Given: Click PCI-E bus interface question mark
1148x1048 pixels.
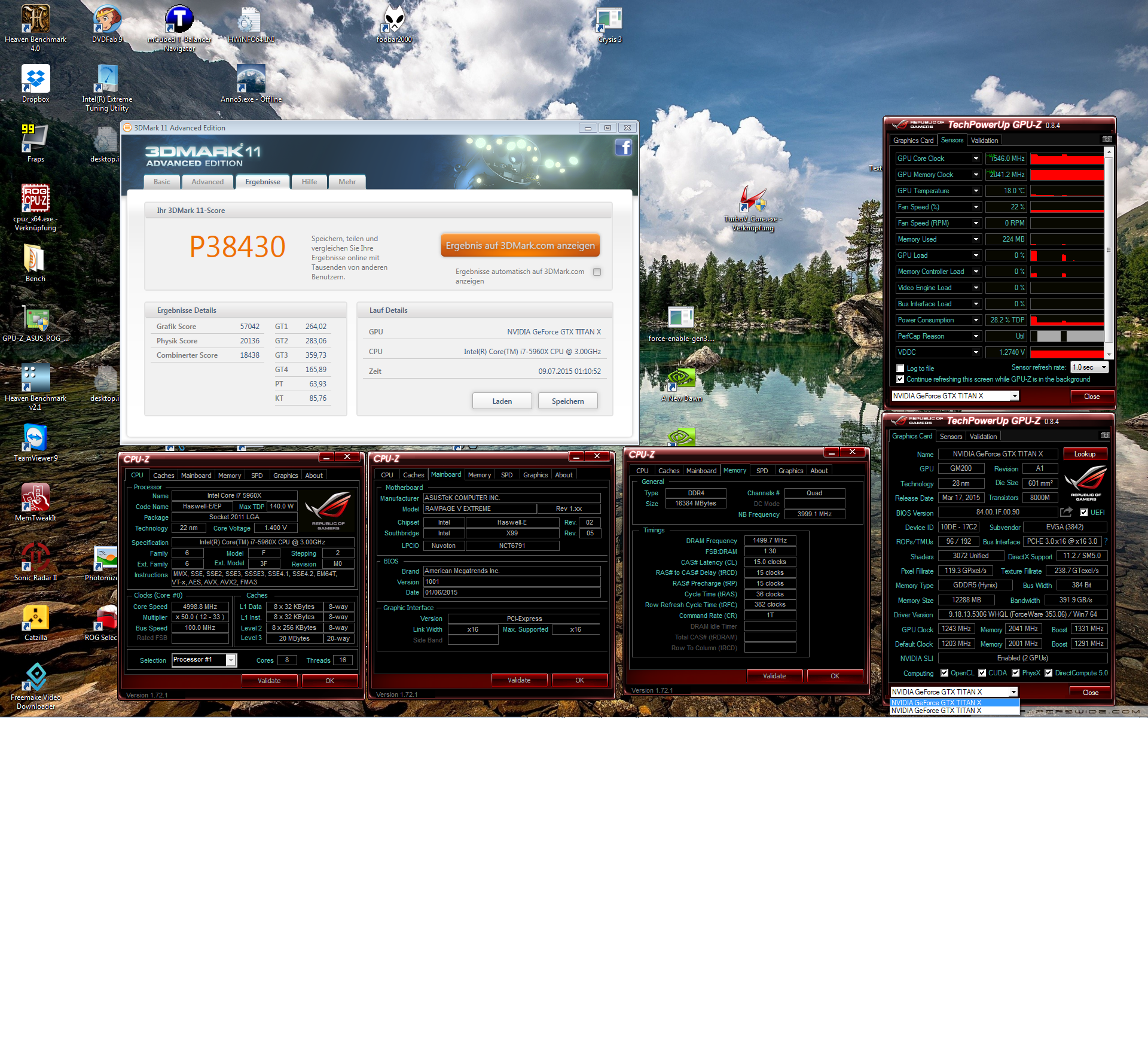Looking at the screenshot, I should click(1106, 541).
